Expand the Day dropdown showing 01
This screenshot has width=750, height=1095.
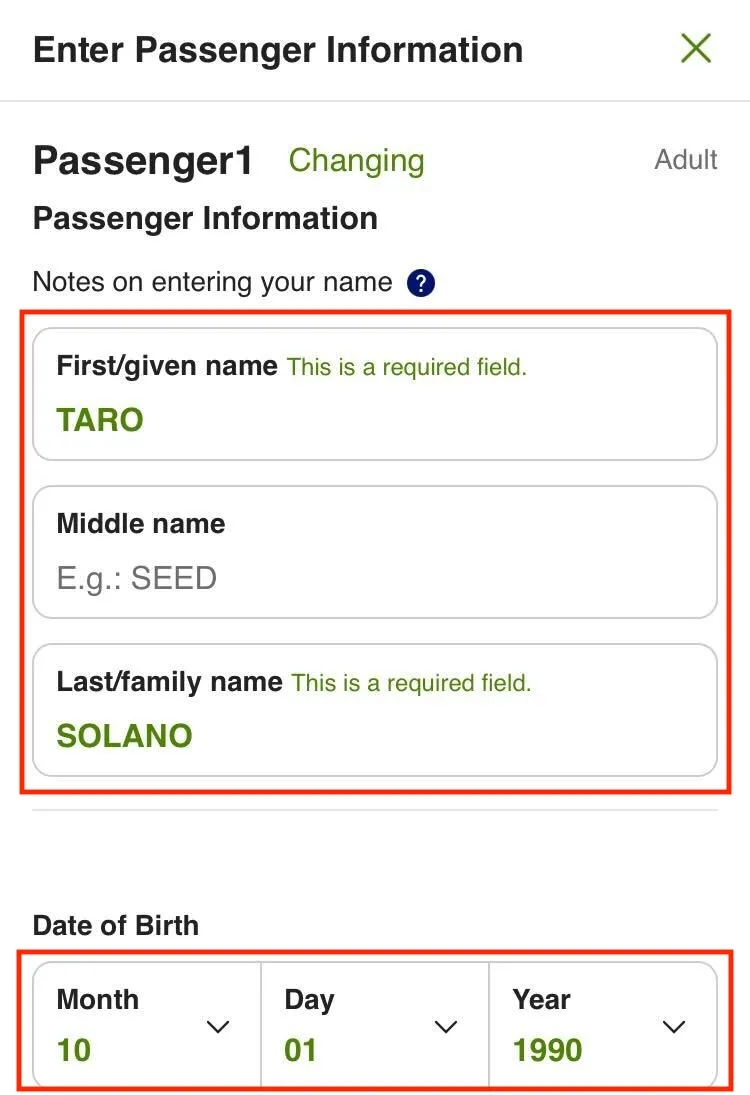(374, 1025)
